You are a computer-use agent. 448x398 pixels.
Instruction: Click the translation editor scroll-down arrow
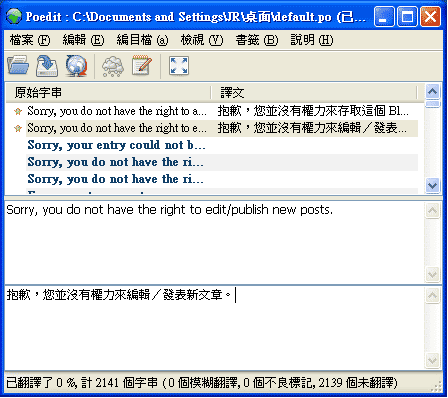click(x=432, y=360)
